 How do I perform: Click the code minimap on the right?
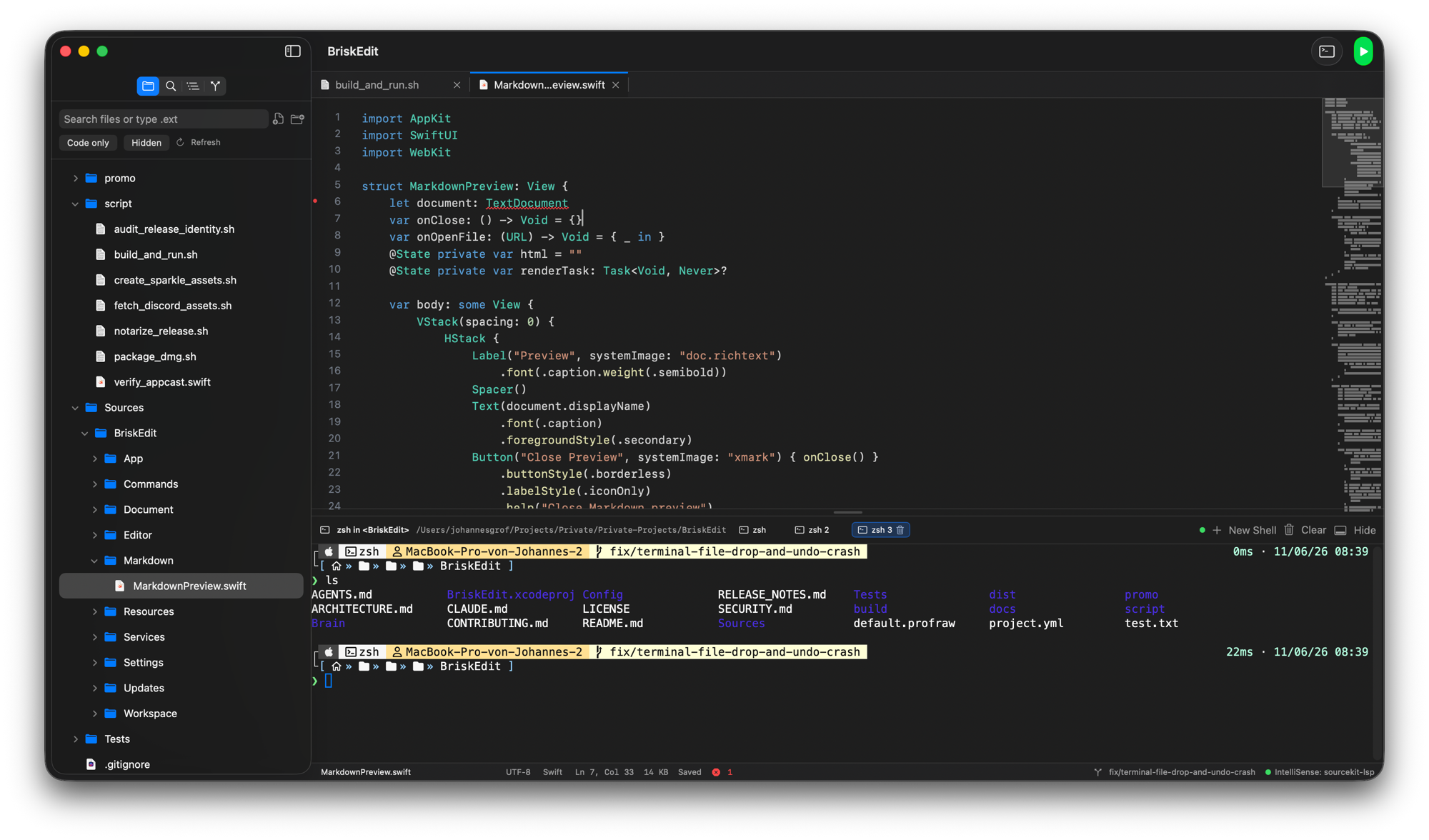1353,305
